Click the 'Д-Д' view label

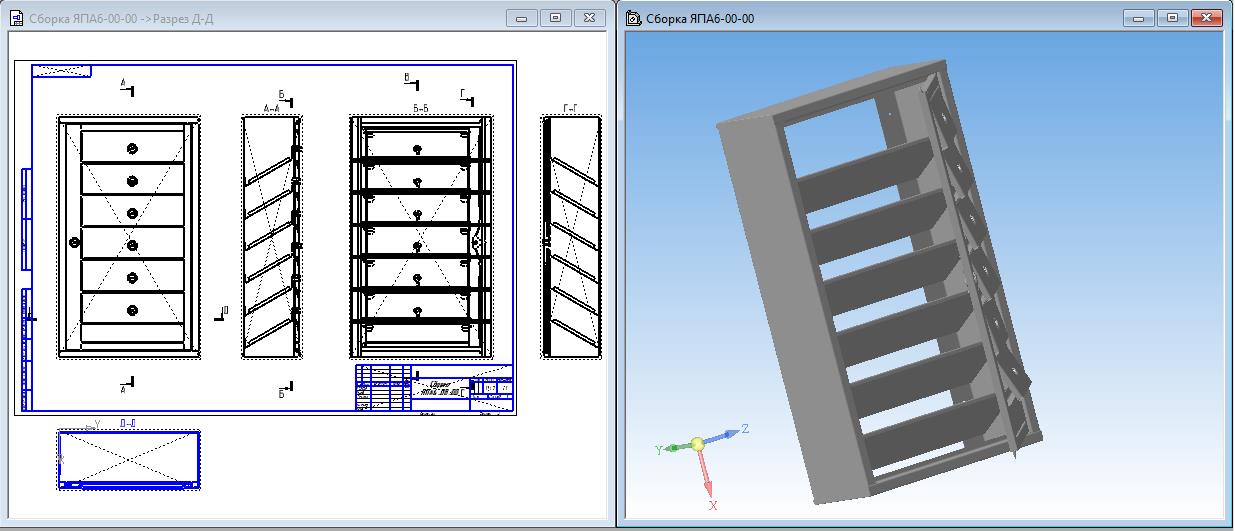128,424
